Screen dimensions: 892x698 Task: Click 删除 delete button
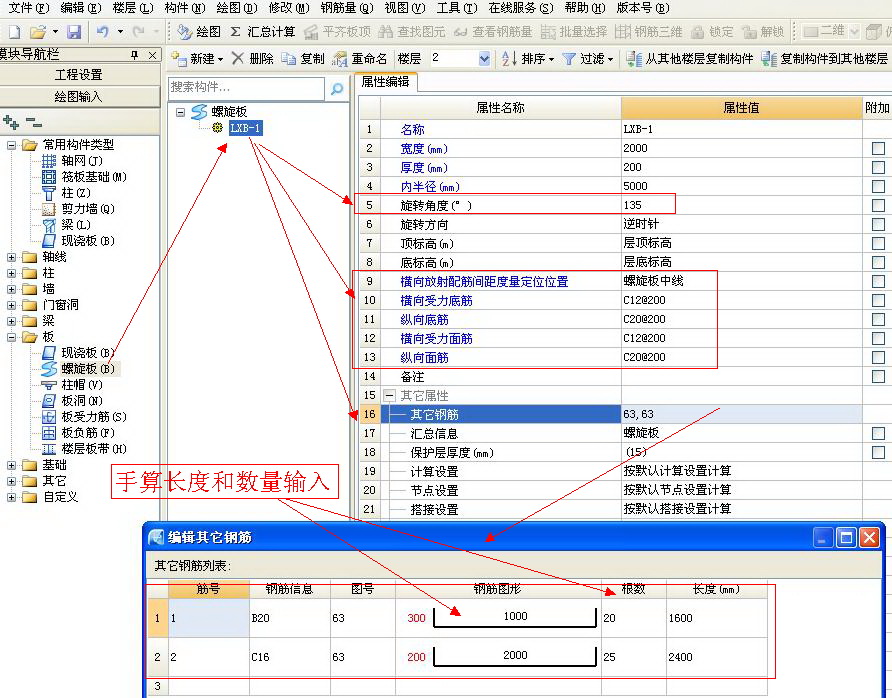click(x=253, y=59)
